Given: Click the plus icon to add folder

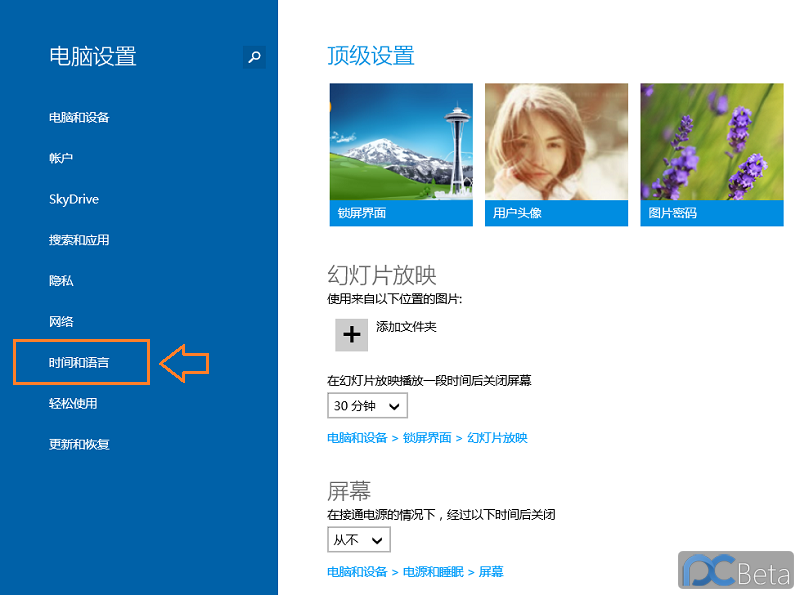Looking at the screenshot, I should coord(352,335).
